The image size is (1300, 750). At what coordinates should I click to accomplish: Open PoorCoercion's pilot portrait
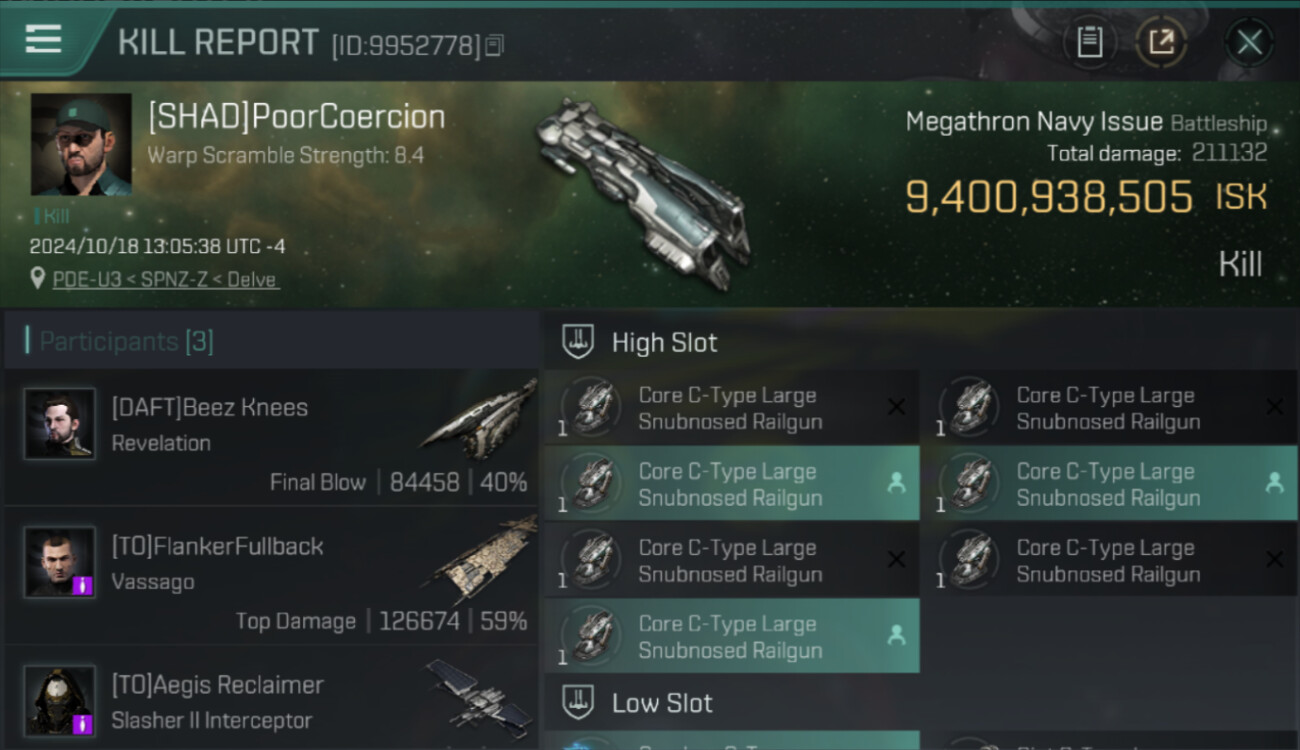81,144
